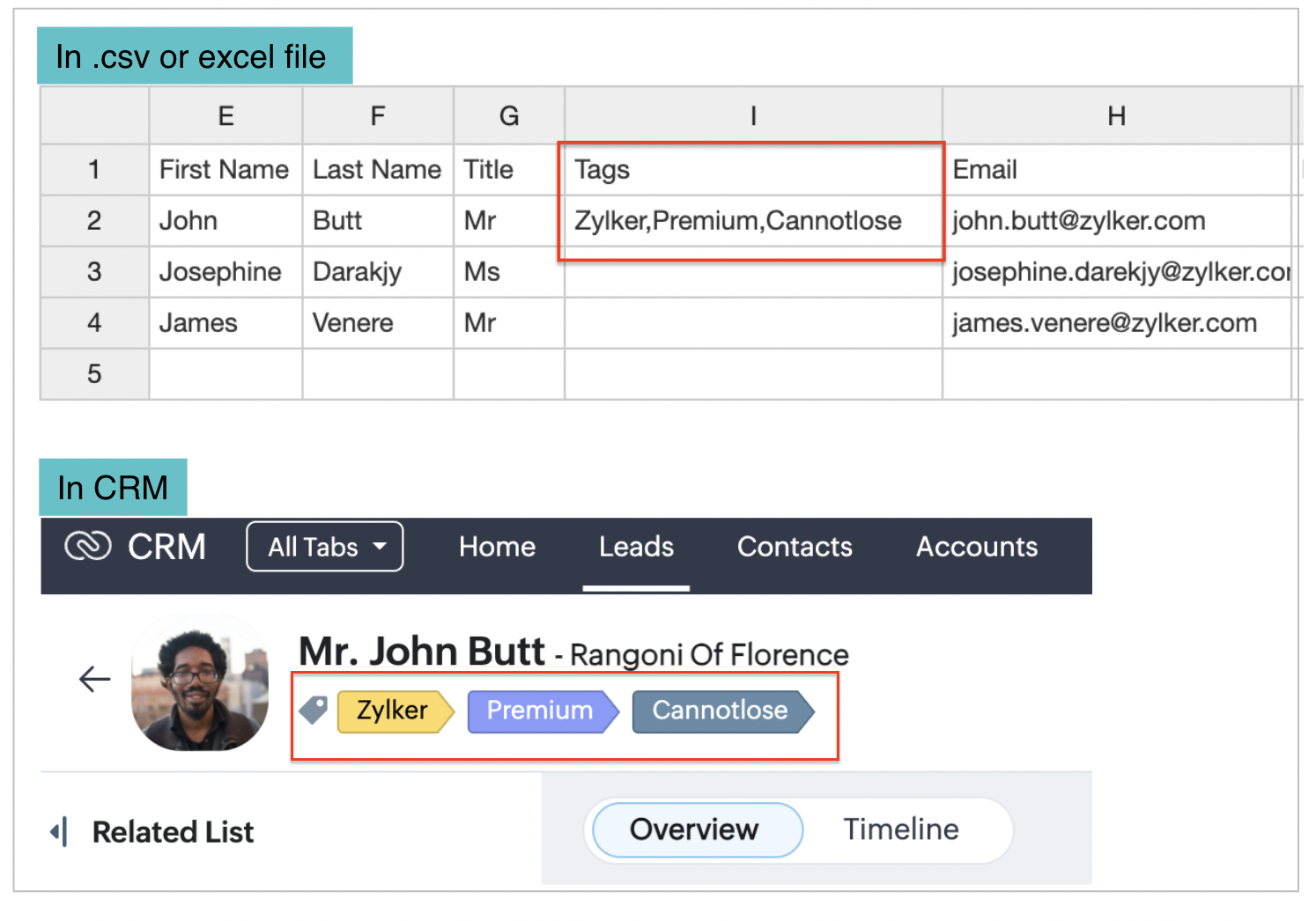This screenshot has height=921, width=1316.
Task: Click the tag icon beside Zylker
Action: [x=313, y=710]
